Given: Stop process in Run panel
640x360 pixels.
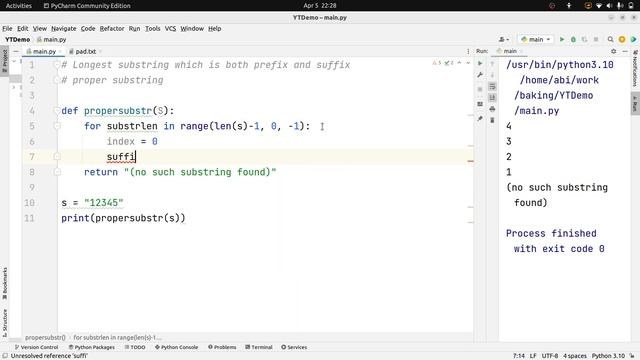Looking at the screenshot, I should coord(480,89).
